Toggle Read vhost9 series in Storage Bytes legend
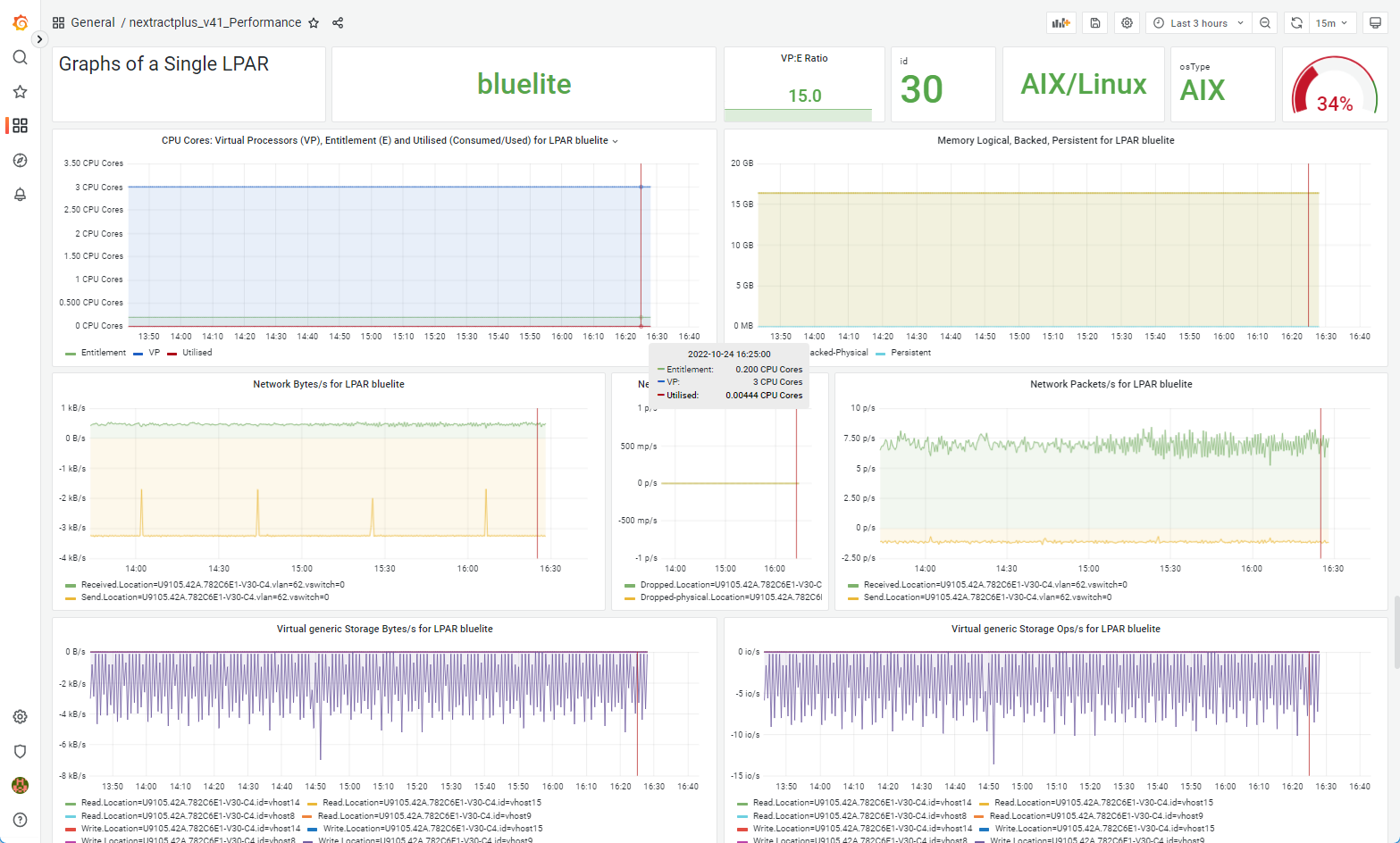Screen dimensions: 1400x843 pos(424,816)
